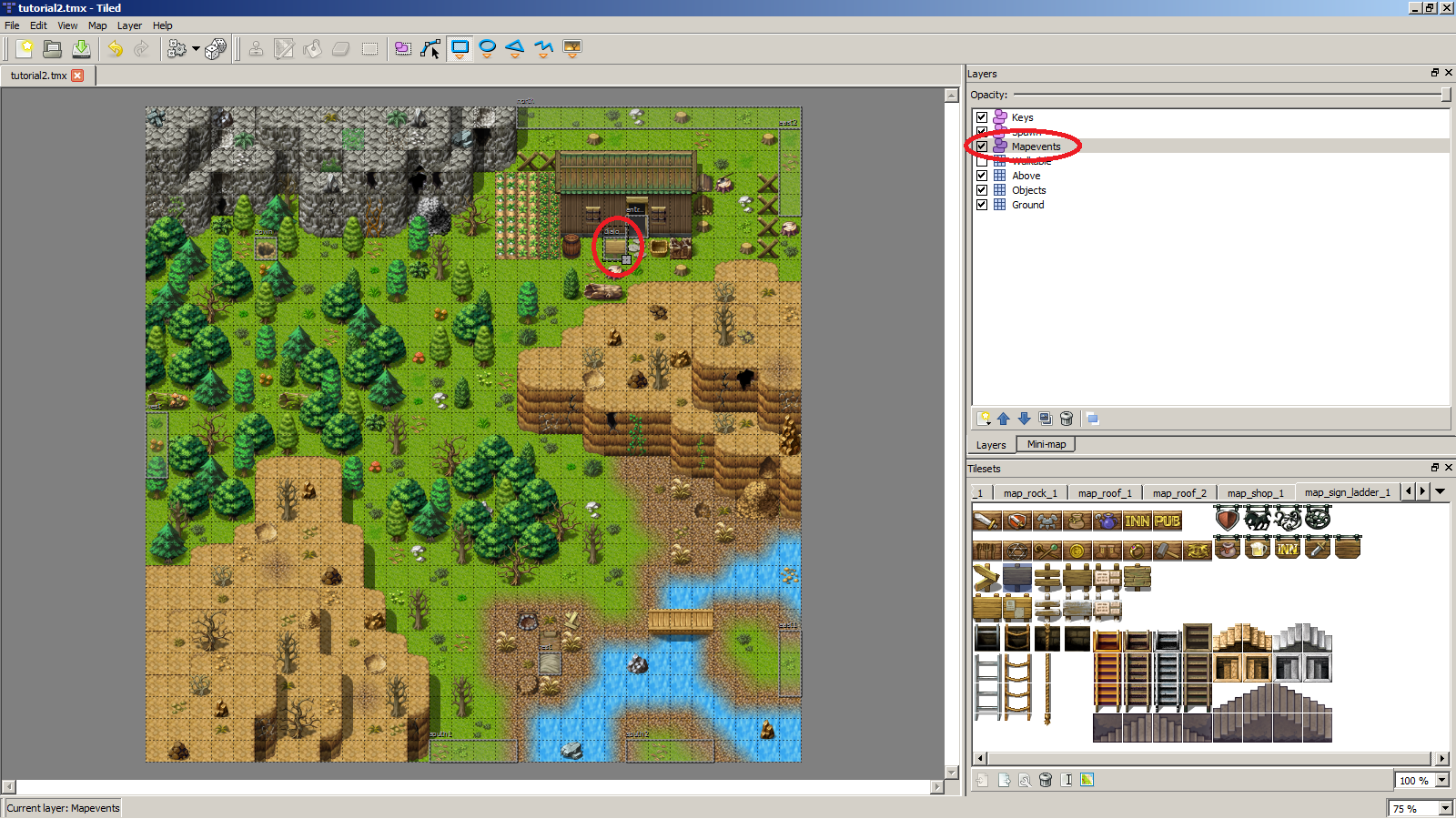Image resolution: width=1456 pixels, height=819 pixels.
Task: Click the map vertical scrollbar down arrow
Action: (x=952, y=772)
